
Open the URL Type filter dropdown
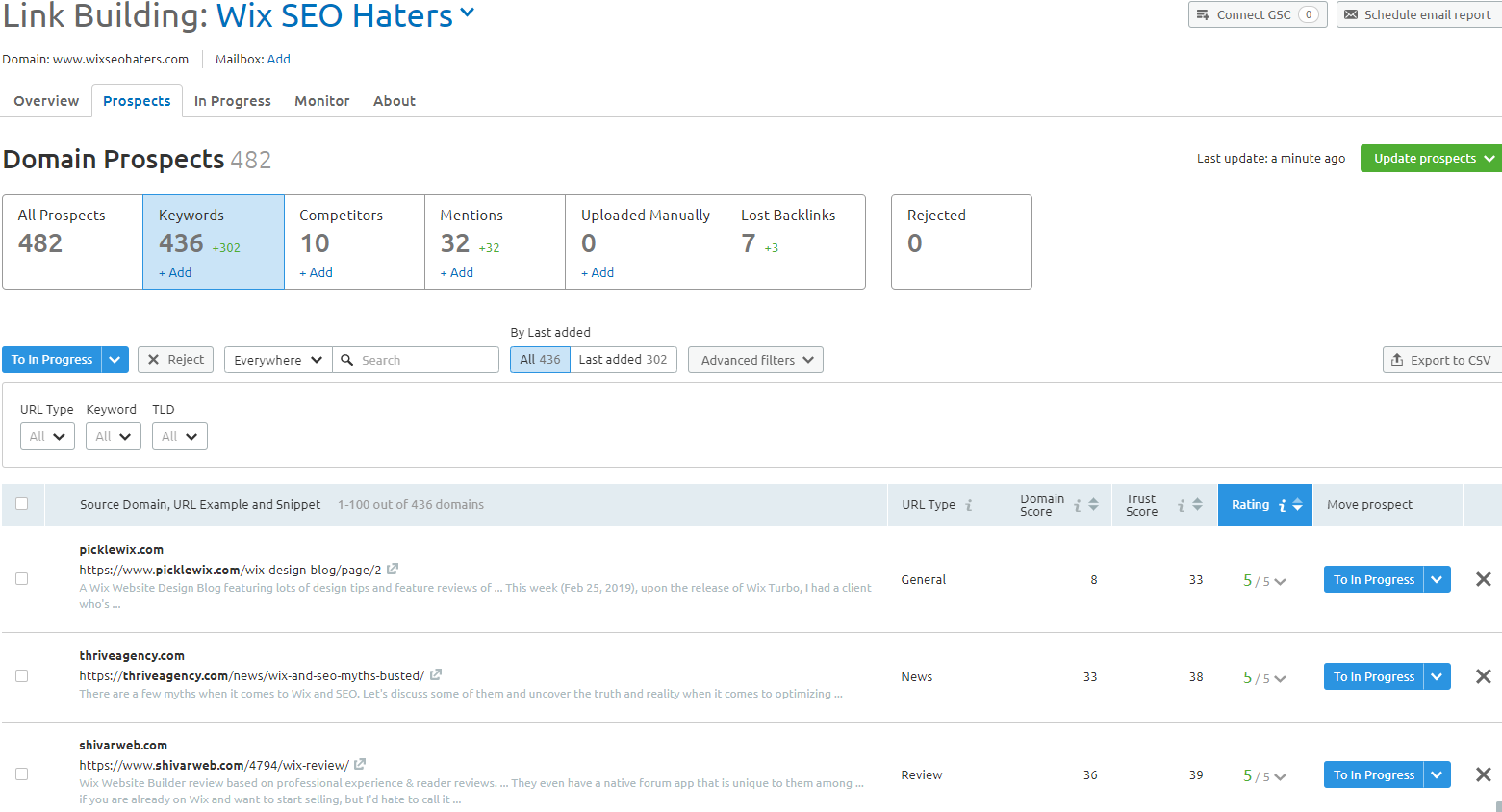(x=47, y=436)
